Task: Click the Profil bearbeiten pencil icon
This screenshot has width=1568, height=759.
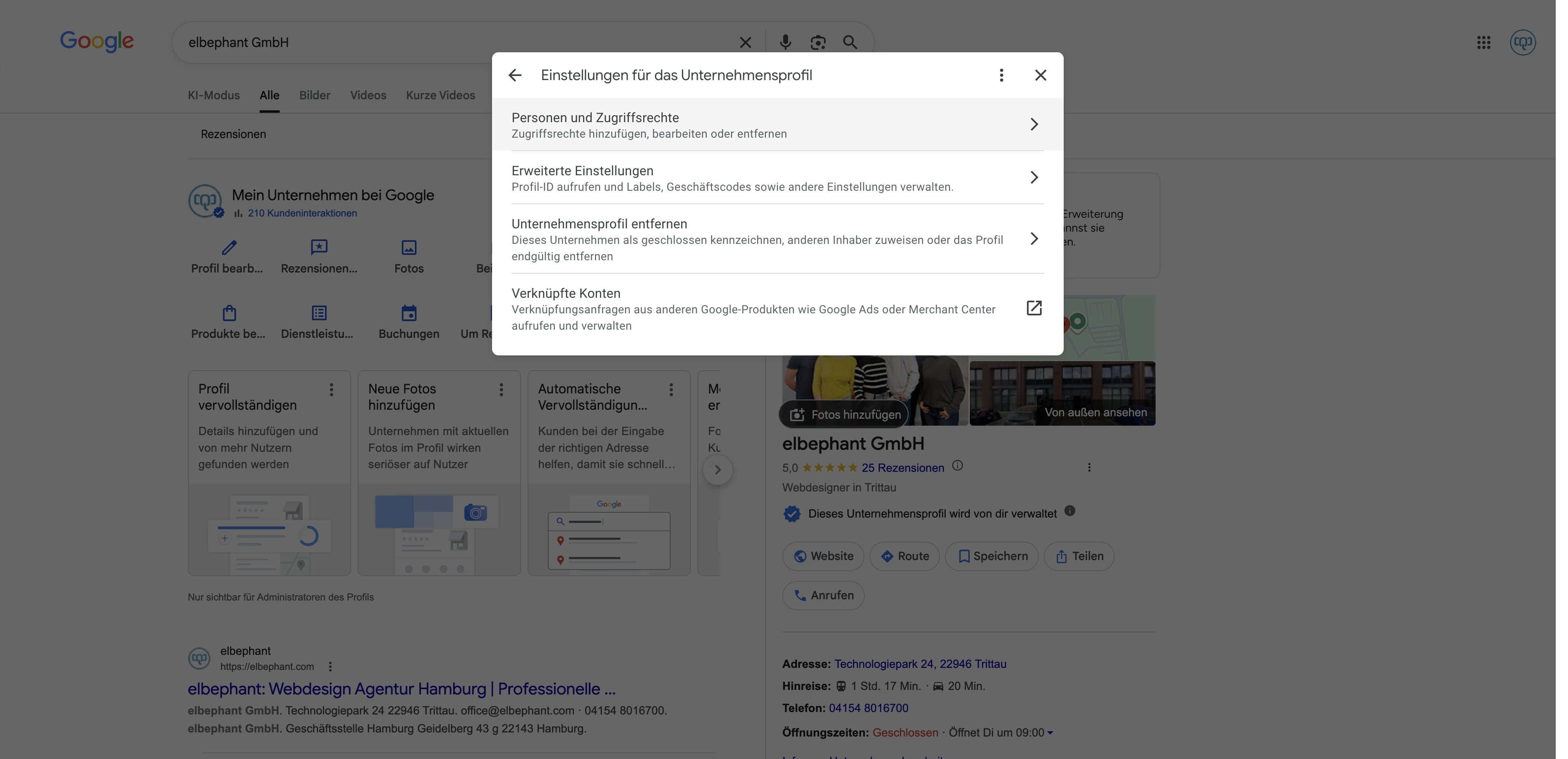Action: tap(229, 247)
